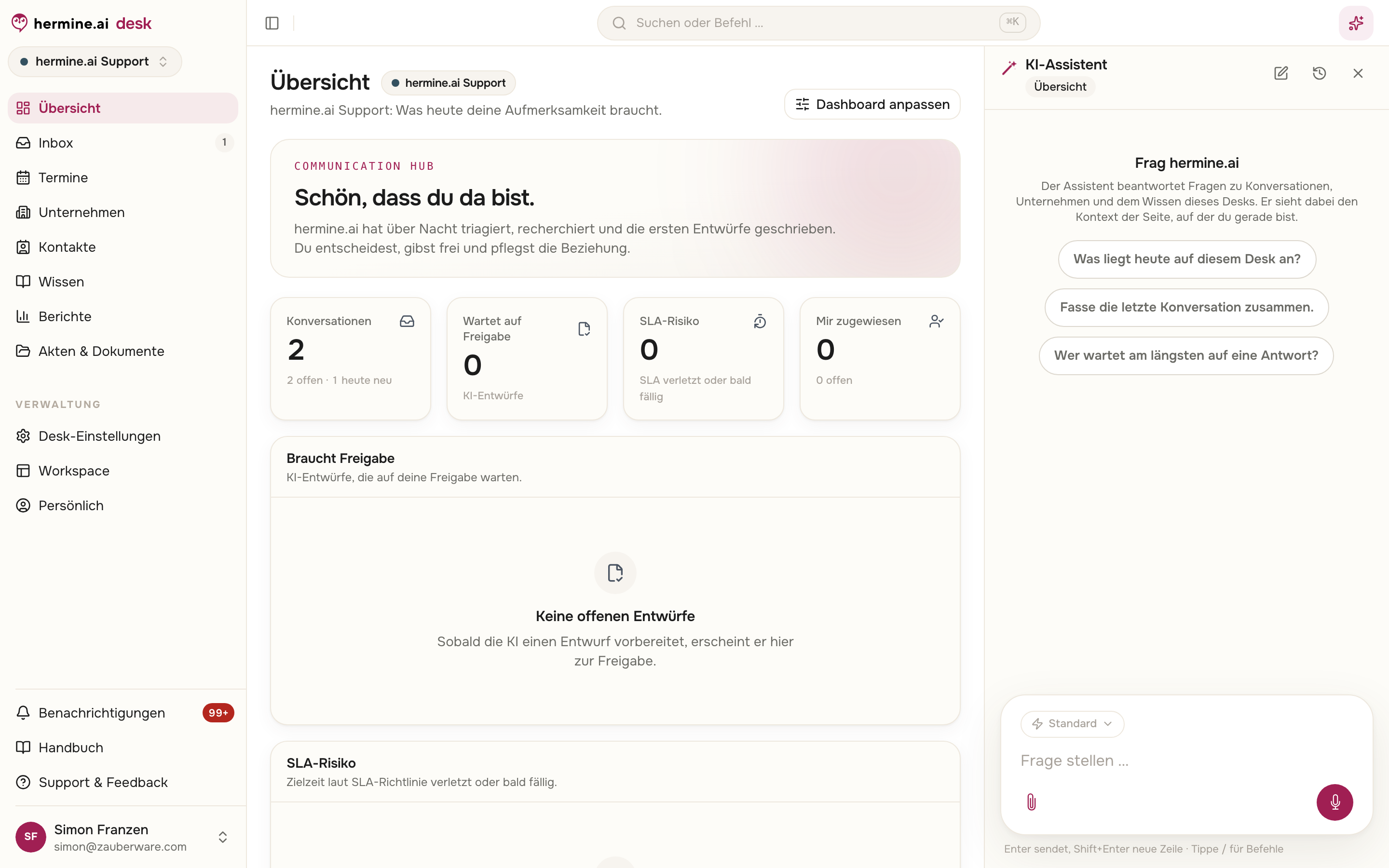Start voice input with microphone button
Screen dimensions: 1389x868
1335,802
